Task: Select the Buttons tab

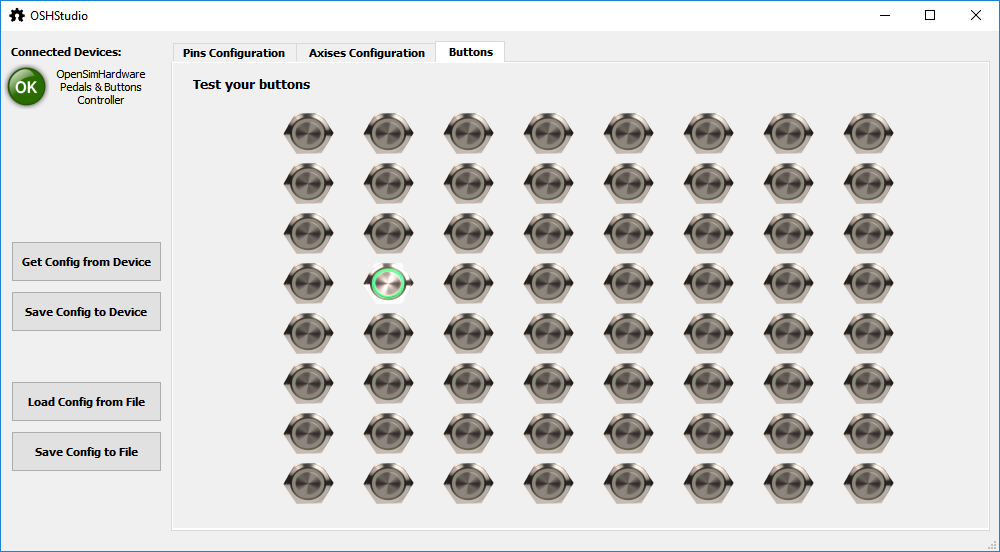Action: coord(470,52)
